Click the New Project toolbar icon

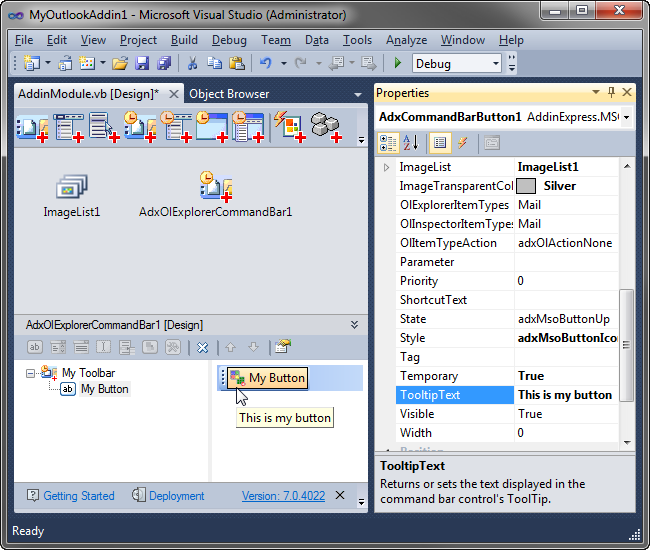[32, 63]
